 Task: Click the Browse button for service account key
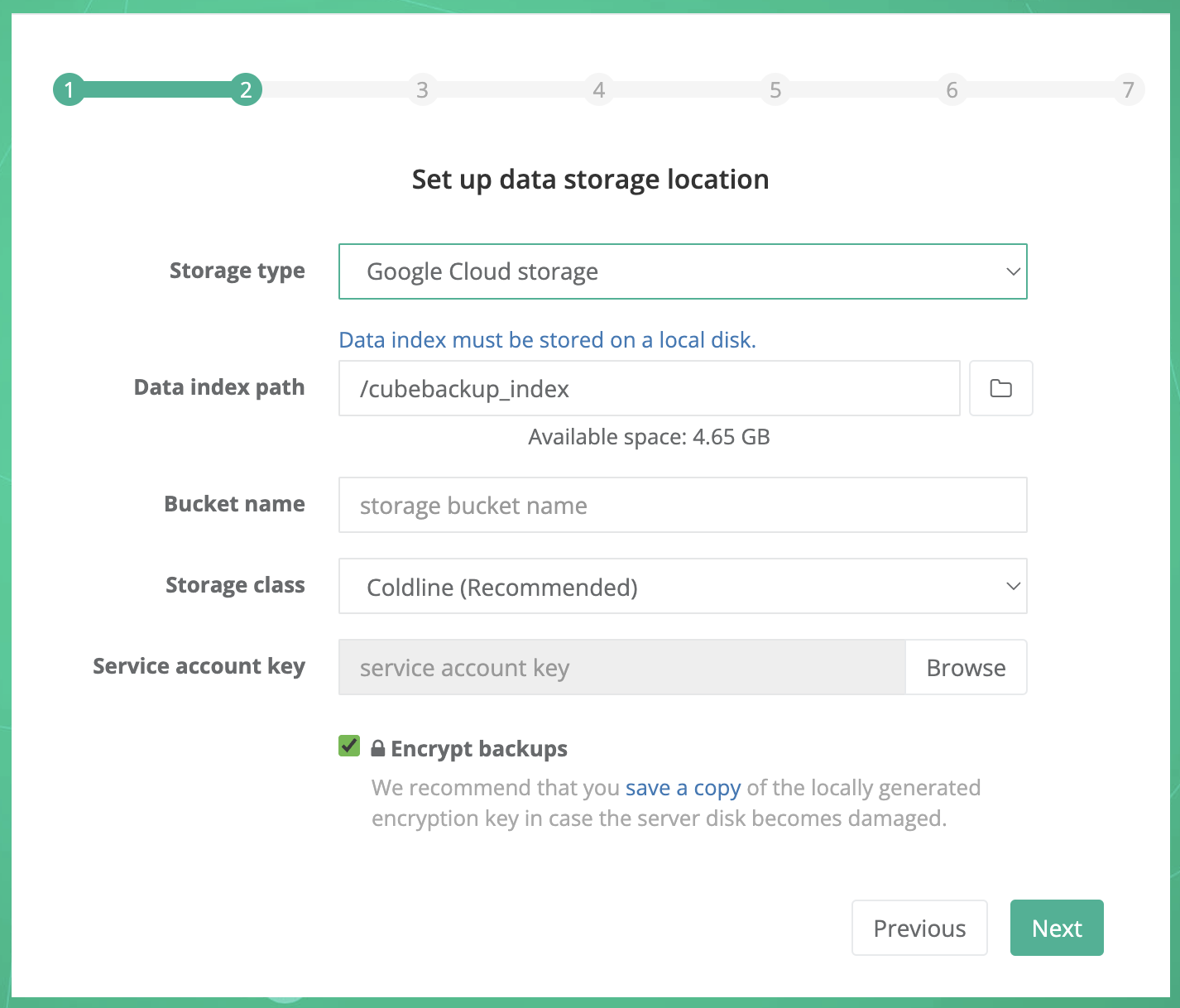tap(965, 667)
